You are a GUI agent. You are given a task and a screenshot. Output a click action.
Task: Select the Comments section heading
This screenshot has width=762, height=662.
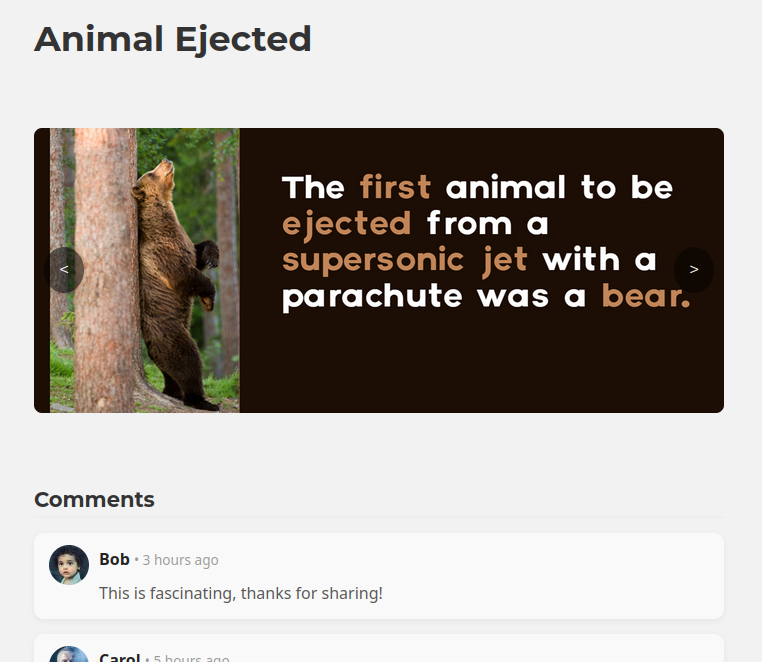pos(94,500)
